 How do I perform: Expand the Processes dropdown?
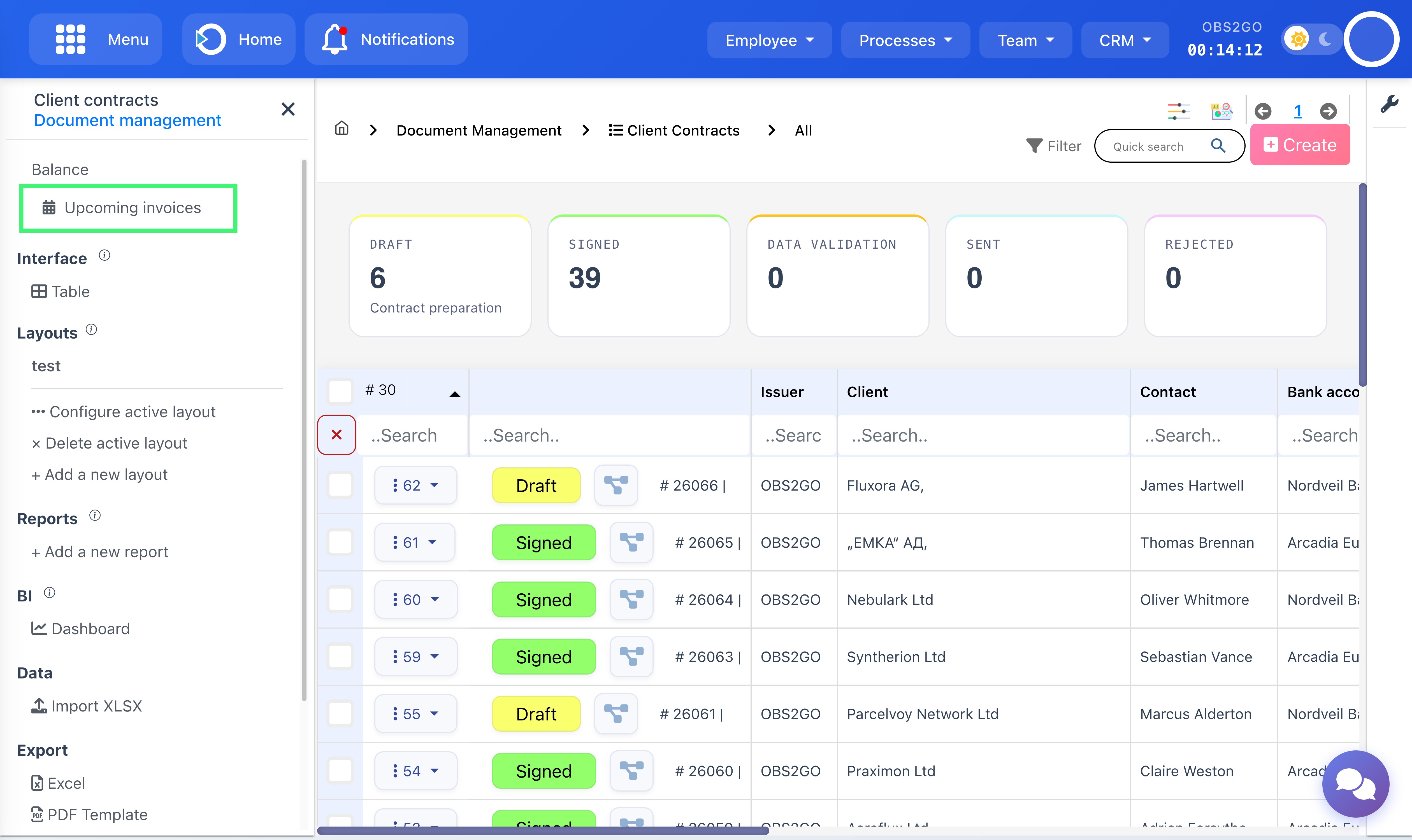(x=905, y=40)
